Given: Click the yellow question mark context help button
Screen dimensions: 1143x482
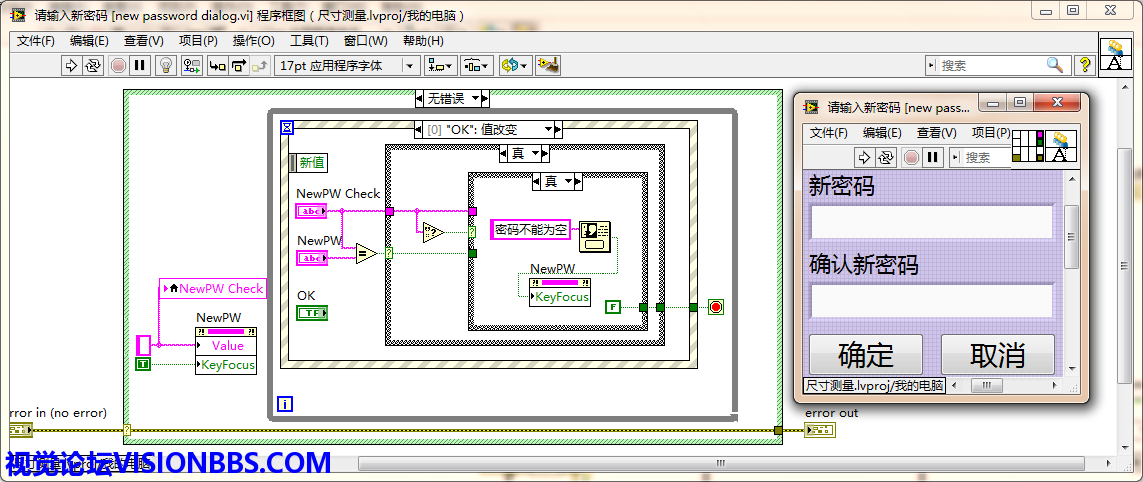Looking at the screenshot, I should (1083, 65).
